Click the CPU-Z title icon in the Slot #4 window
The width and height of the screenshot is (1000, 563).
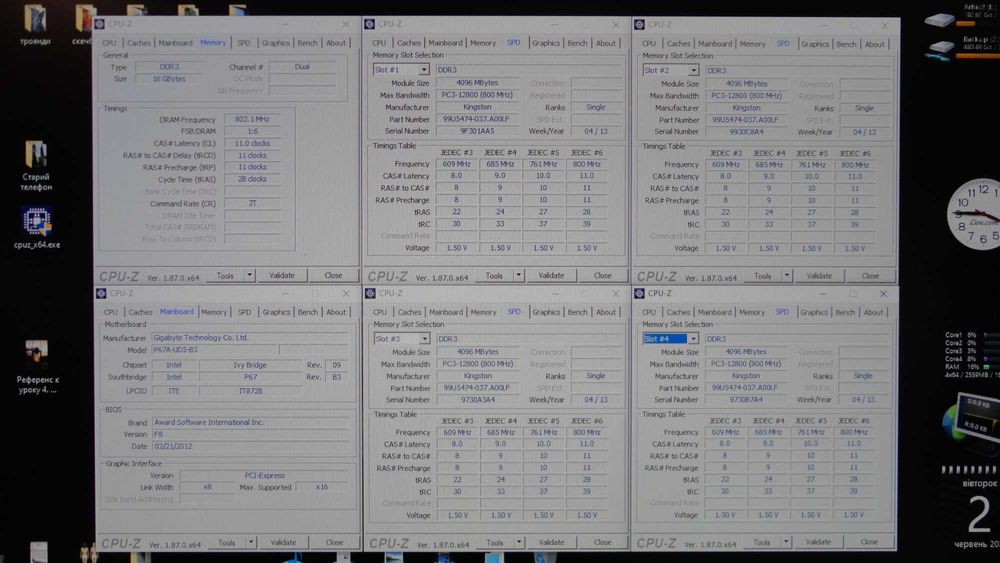tap(639, 293)
